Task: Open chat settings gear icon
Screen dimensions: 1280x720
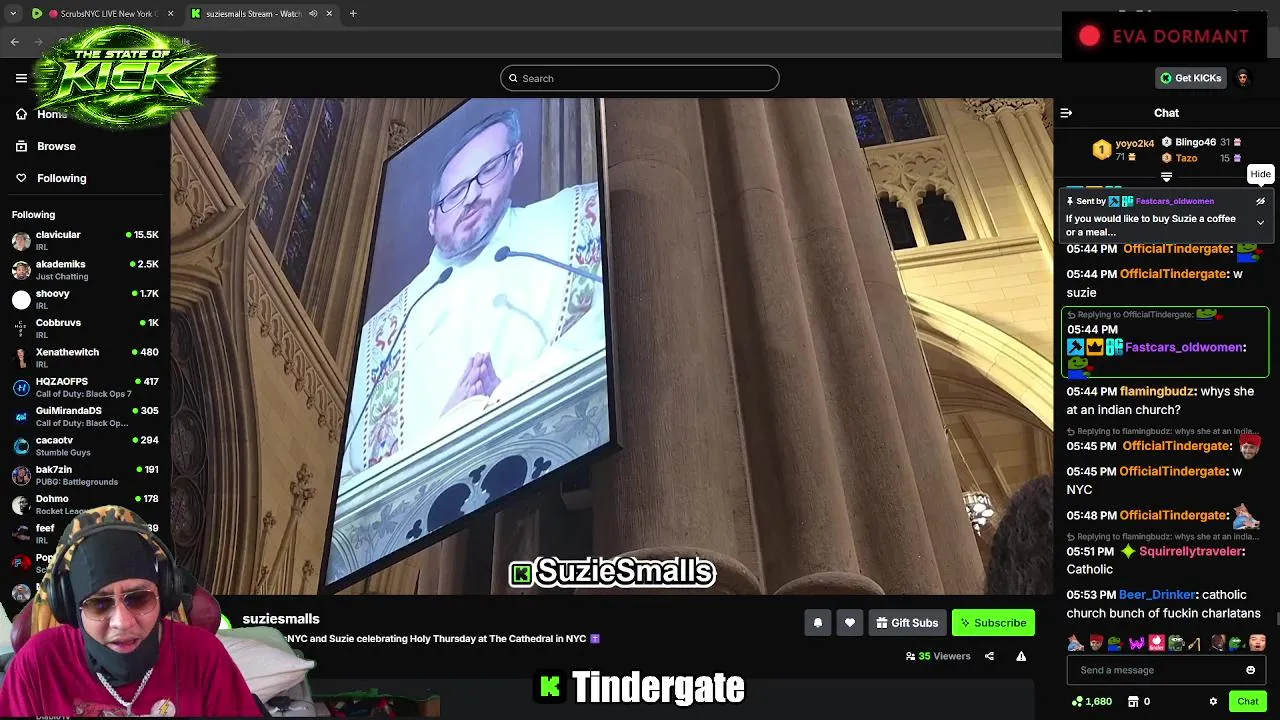Action: [x=1213, y=702]
